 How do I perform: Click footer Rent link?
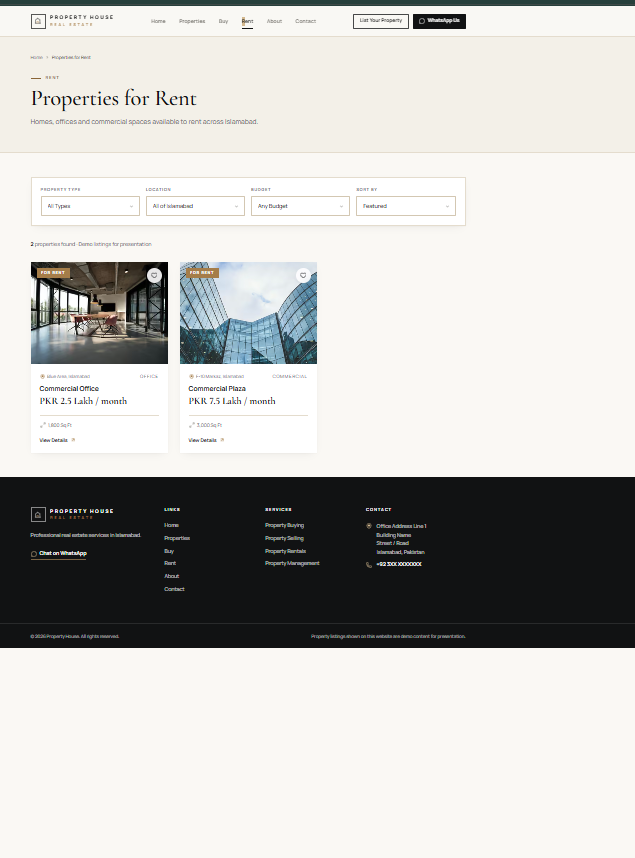pyautogui.click(x=170, y=563)
